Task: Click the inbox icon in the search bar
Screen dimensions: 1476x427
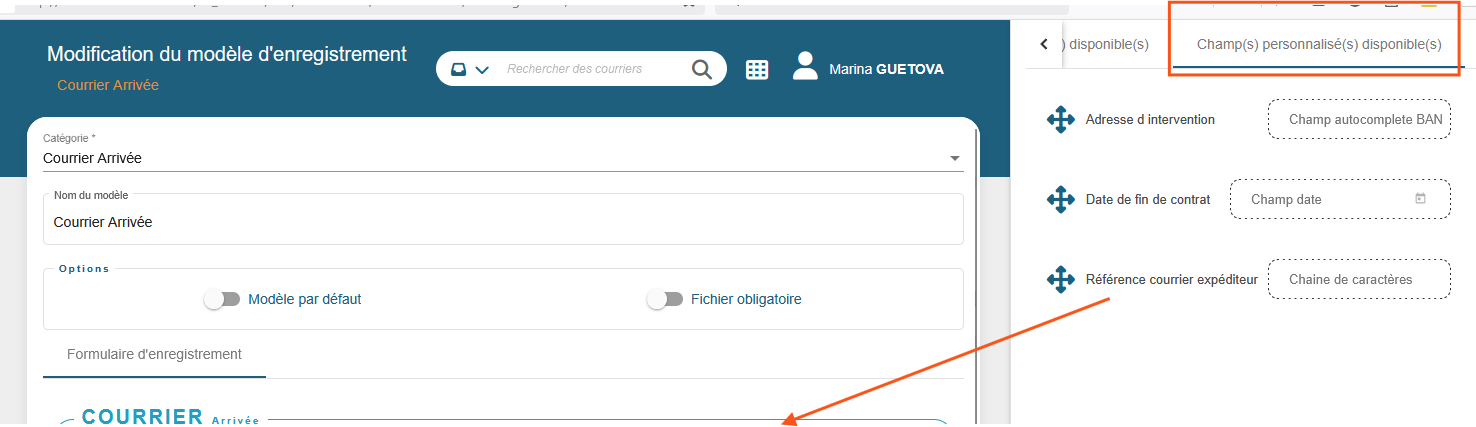Action: pyautogui.click(x=458, y=70)
